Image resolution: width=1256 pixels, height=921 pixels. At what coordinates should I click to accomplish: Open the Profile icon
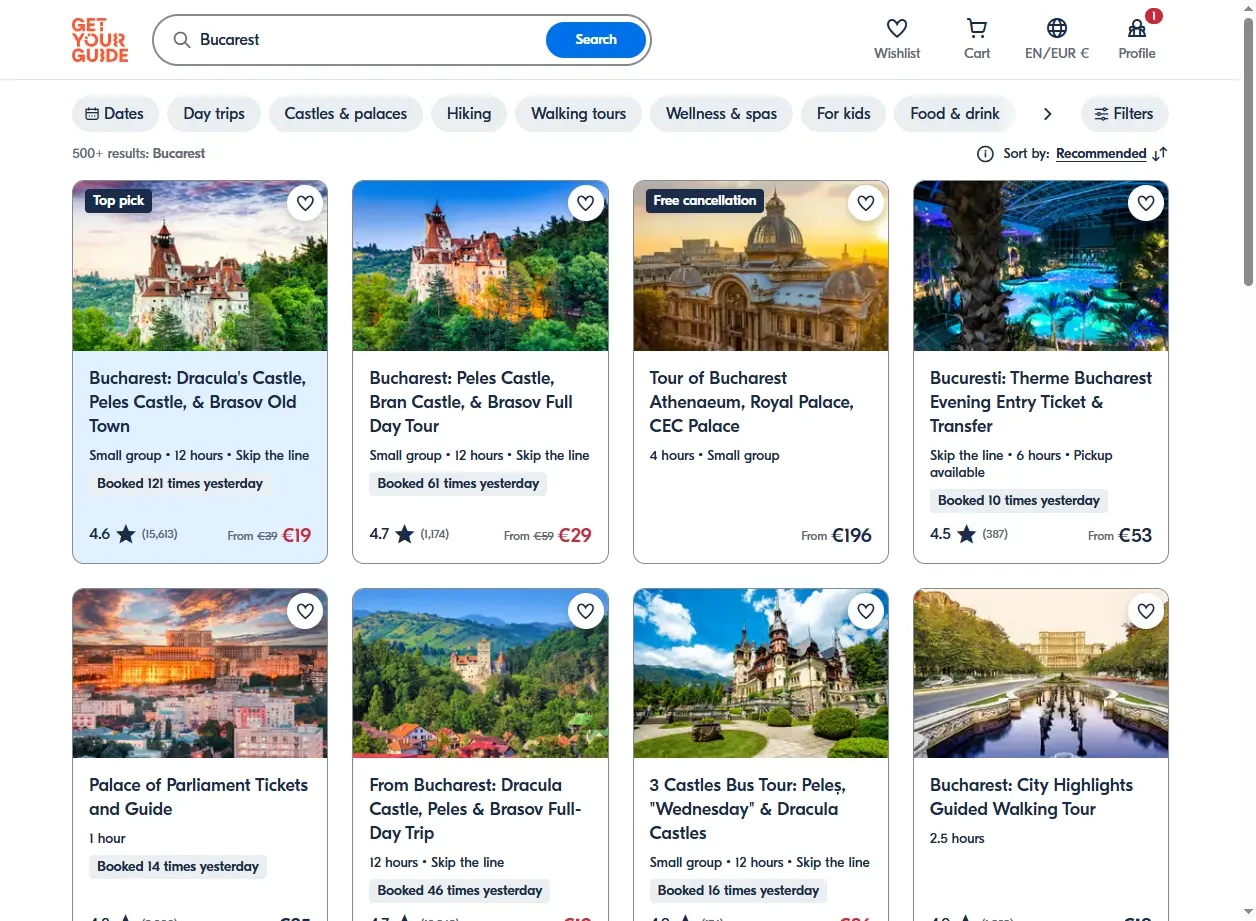1137,28
